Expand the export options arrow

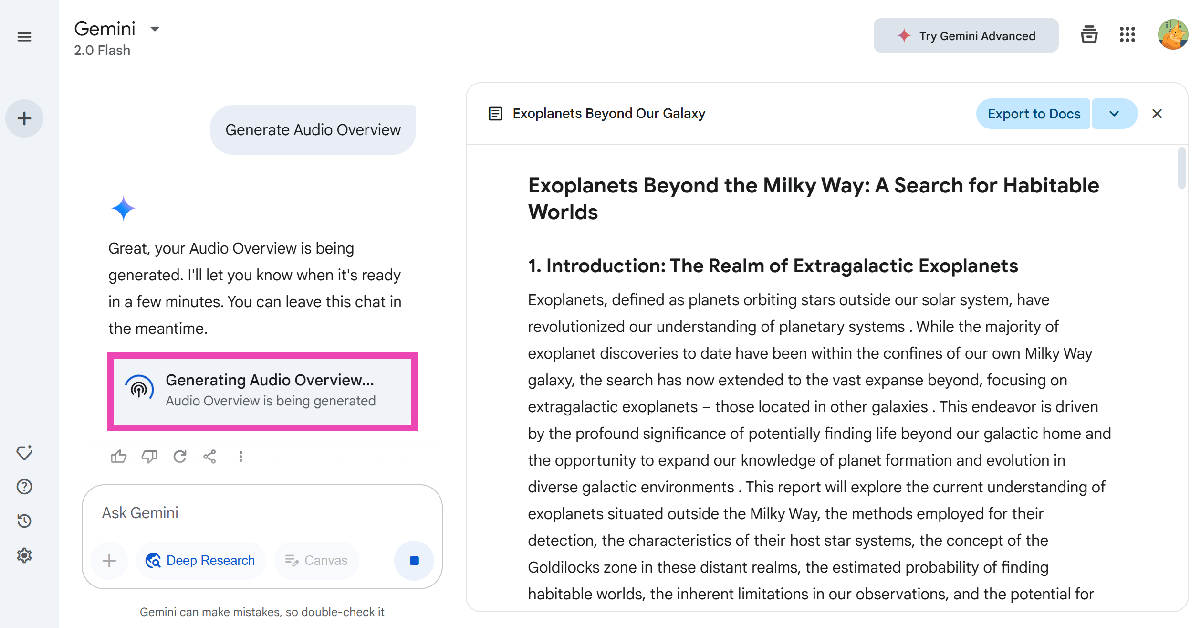click(x=1115, y=114)
